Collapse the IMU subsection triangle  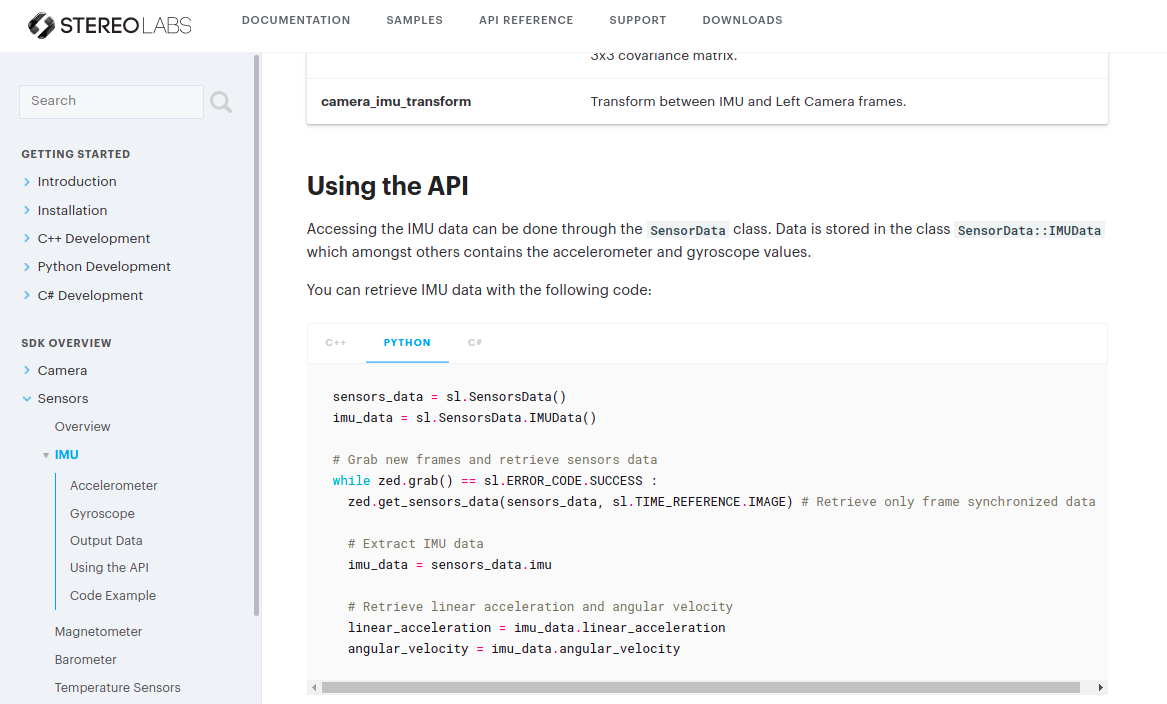pos(47,454)
